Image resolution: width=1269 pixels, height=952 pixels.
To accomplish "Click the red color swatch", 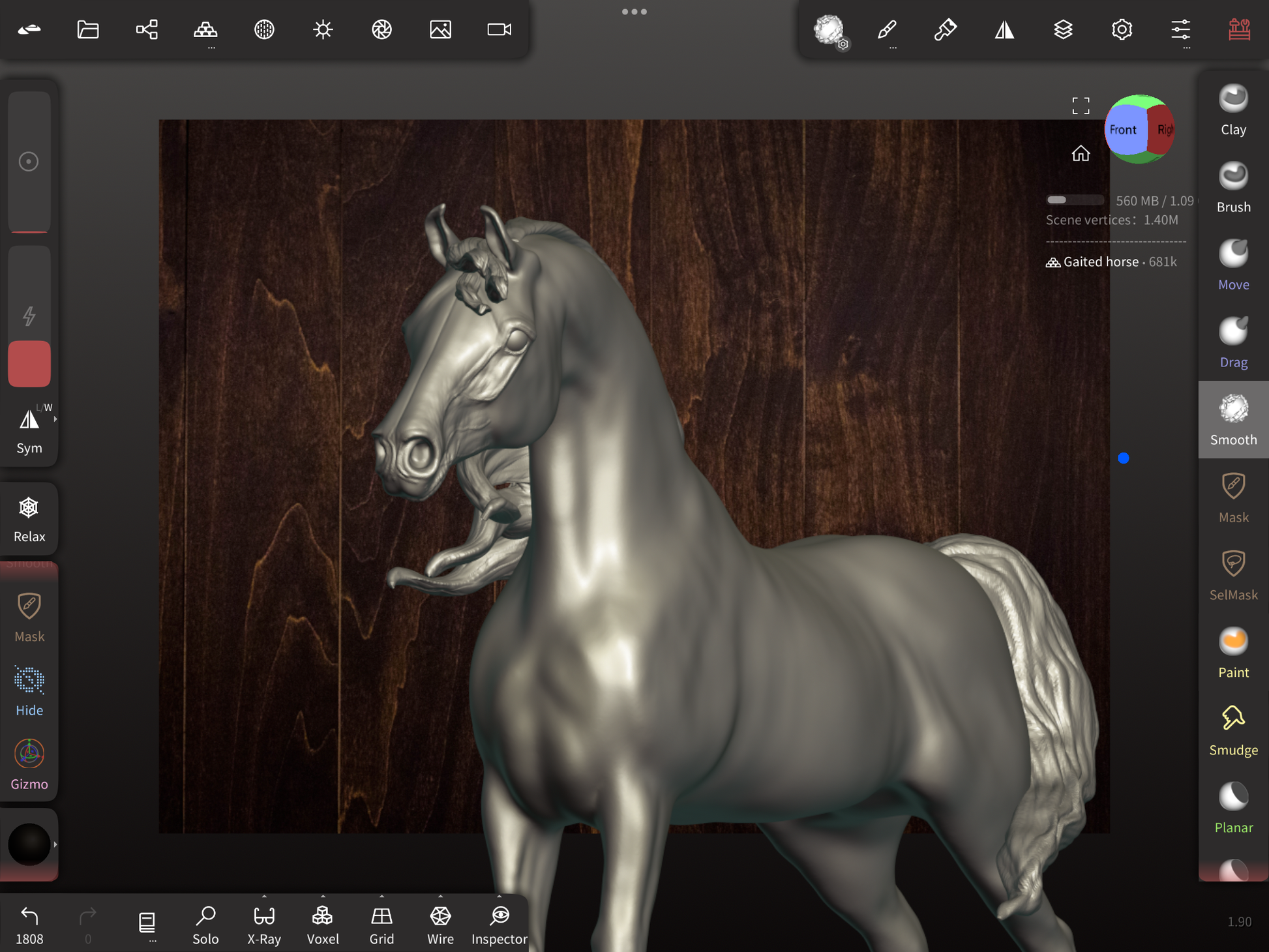I will click(29, 363).
